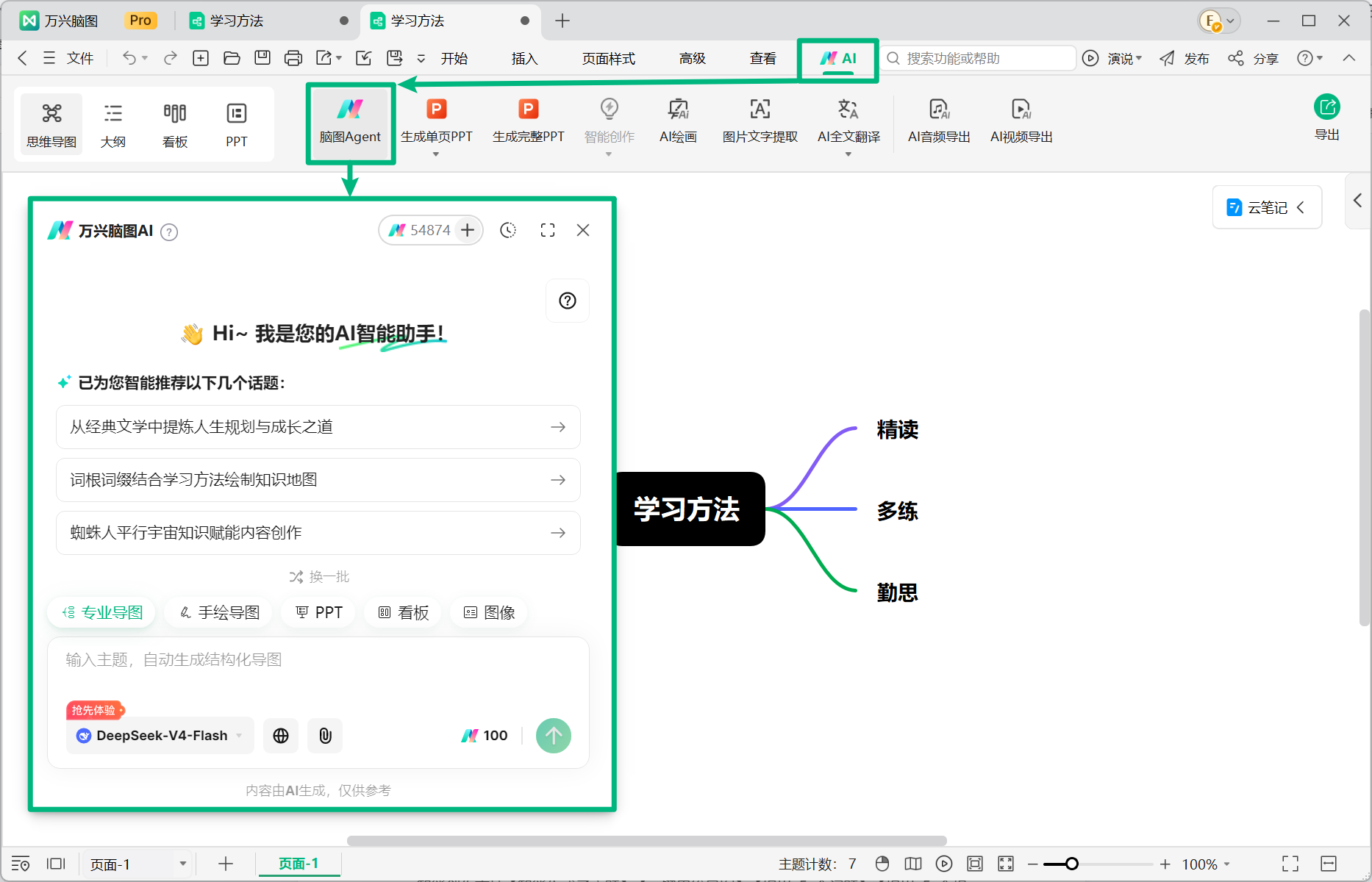1372x882 pixels.
Task: Click the zoom out minus button
Action: click(1033, 864)
